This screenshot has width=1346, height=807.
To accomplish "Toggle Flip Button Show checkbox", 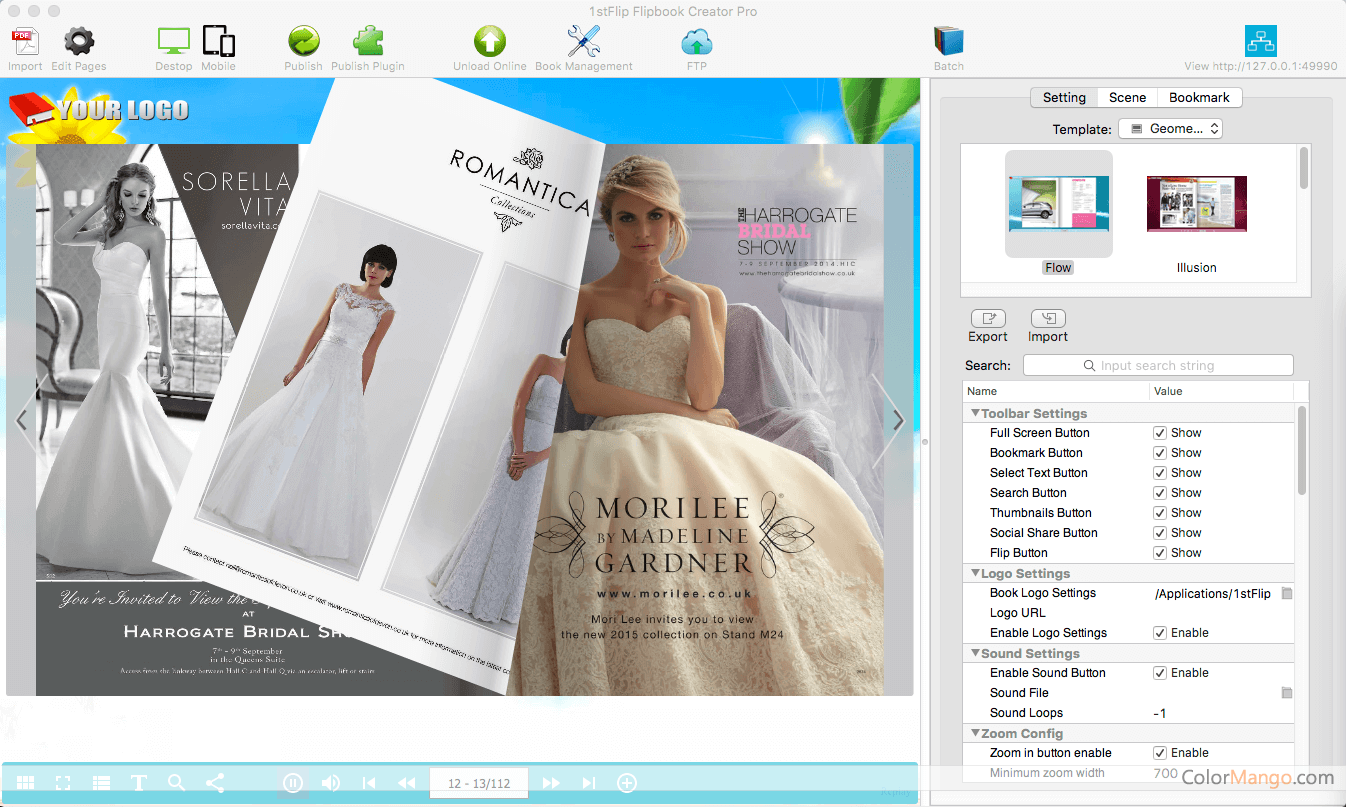I will pyautogui.click(x=1160, y=553).
